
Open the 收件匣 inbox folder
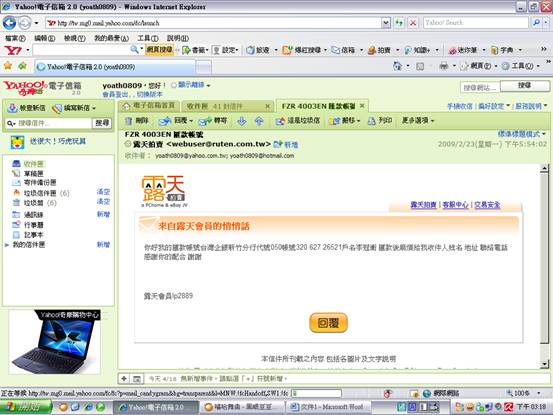coord(34,164)
